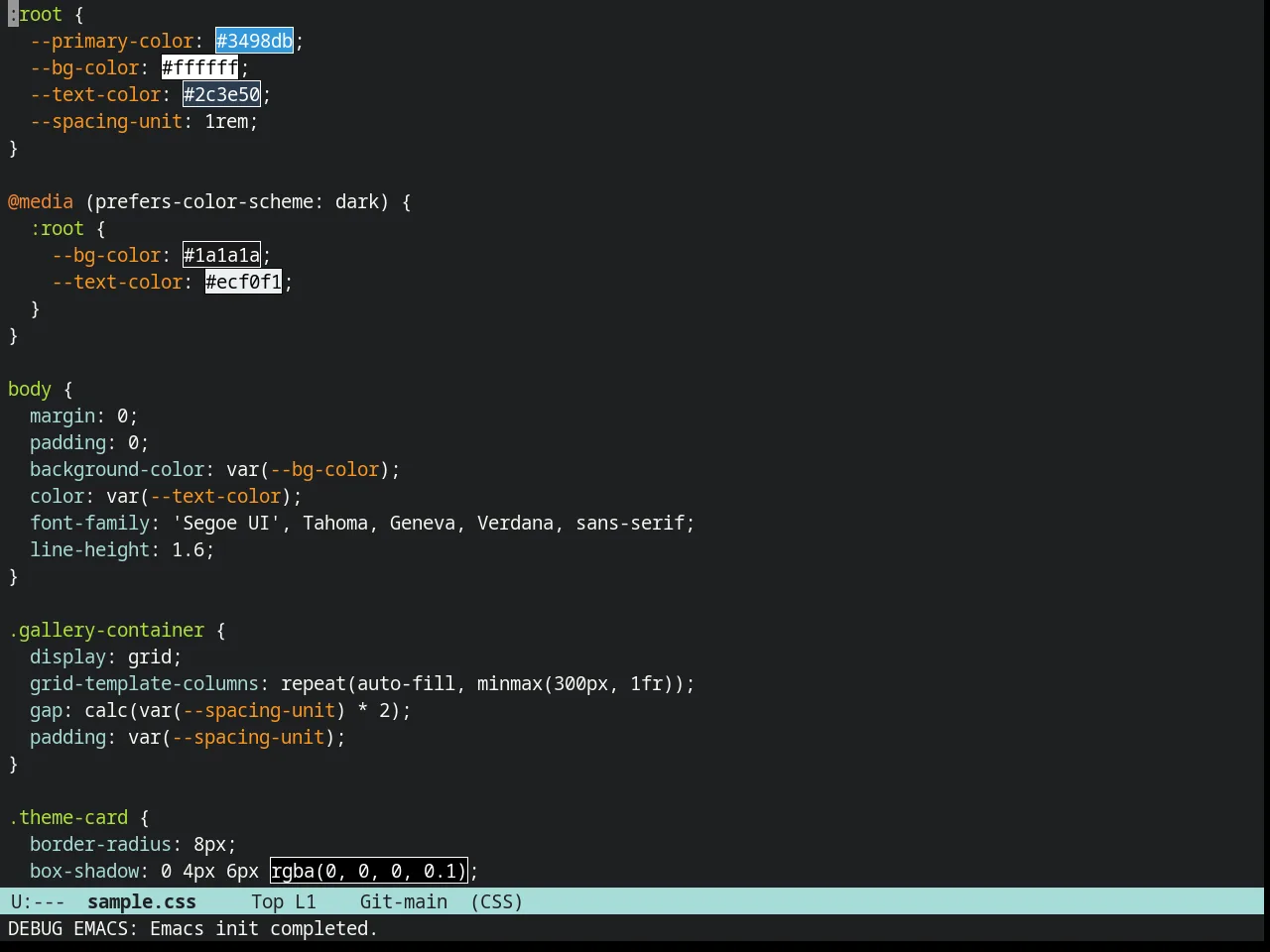Click the display: grid declaration

pyautogui.click(x=106, y=656)
